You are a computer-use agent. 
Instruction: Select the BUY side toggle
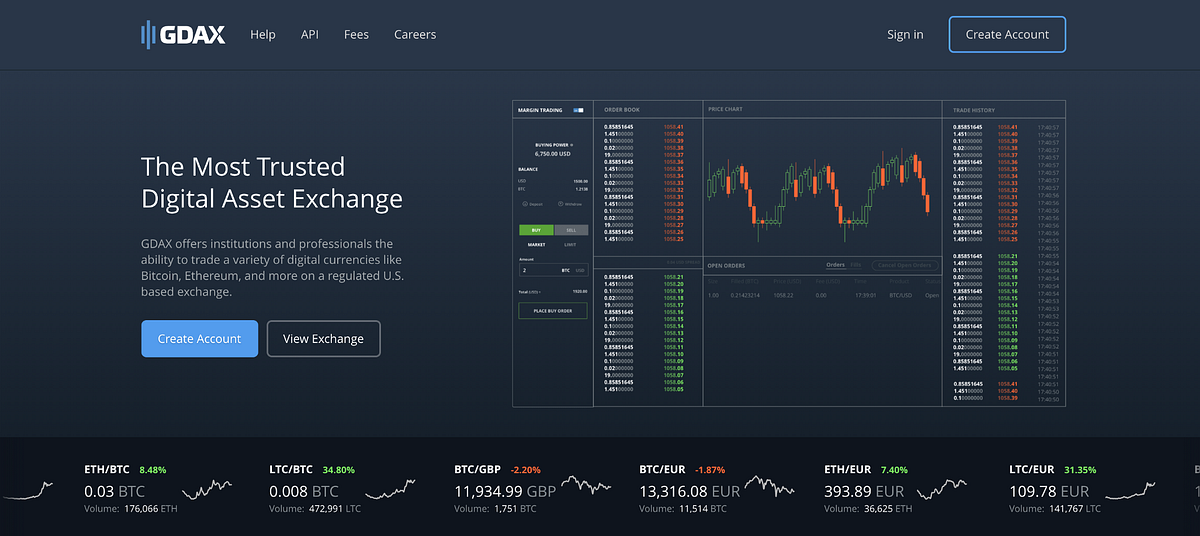coord(536,230)
